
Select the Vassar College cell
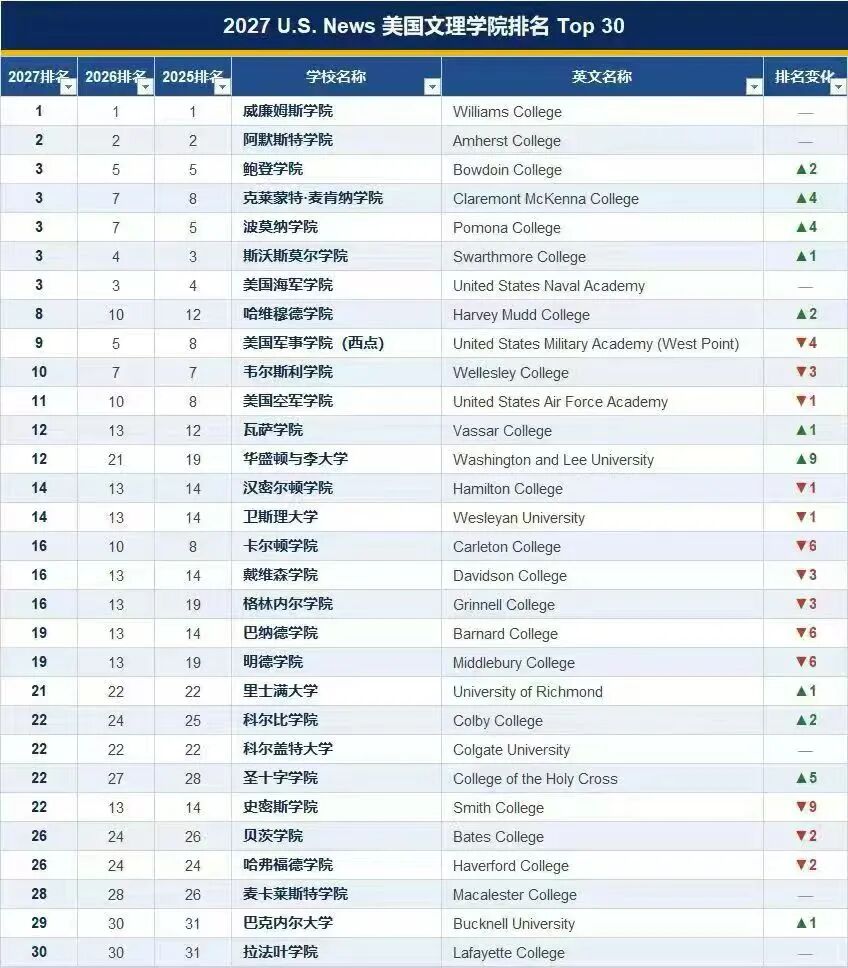pyautogui.click(x=602, y=431)
